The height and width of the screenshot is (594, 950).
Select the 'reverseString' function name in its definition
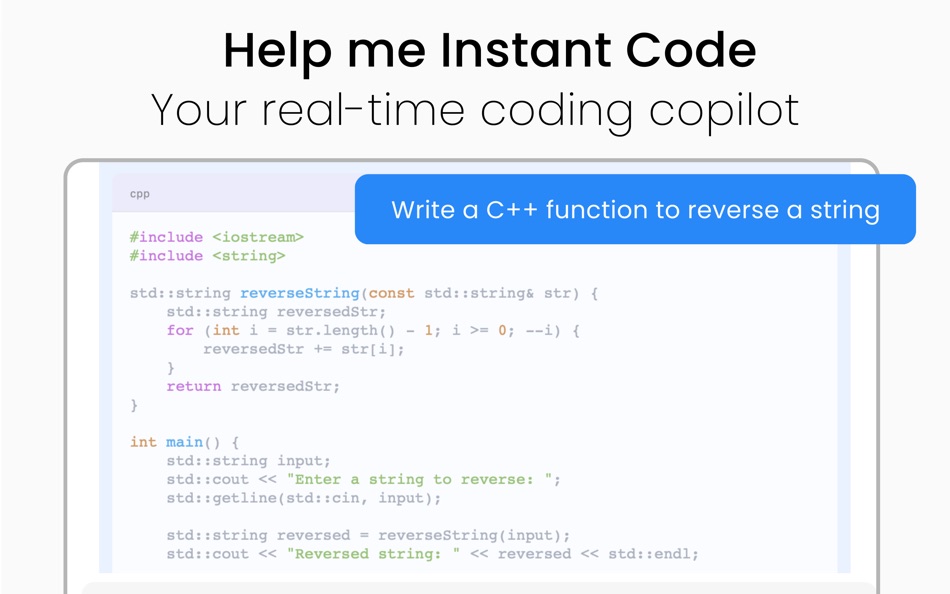click(x=300, y=293)
